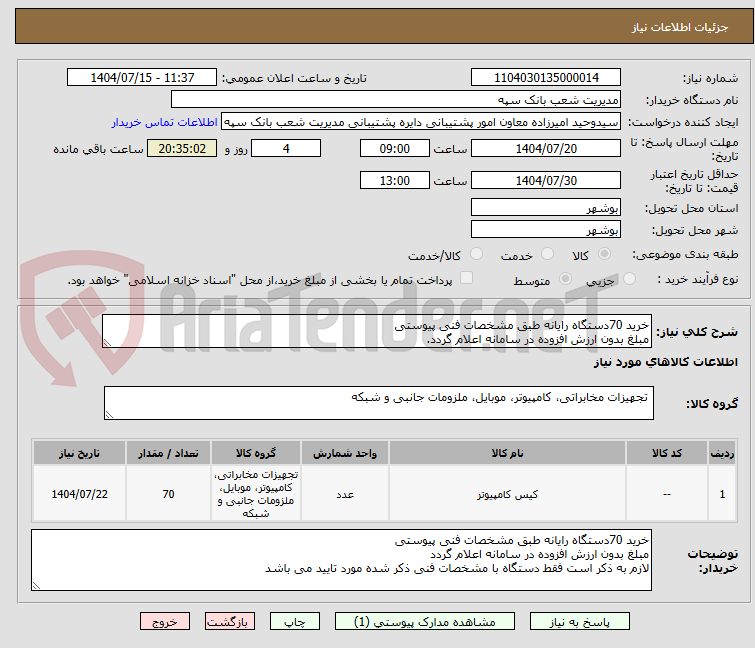Open اطلاعات تماس خریدار link
The width and height of the screenshot is (755, 648).
coord(165,122)
